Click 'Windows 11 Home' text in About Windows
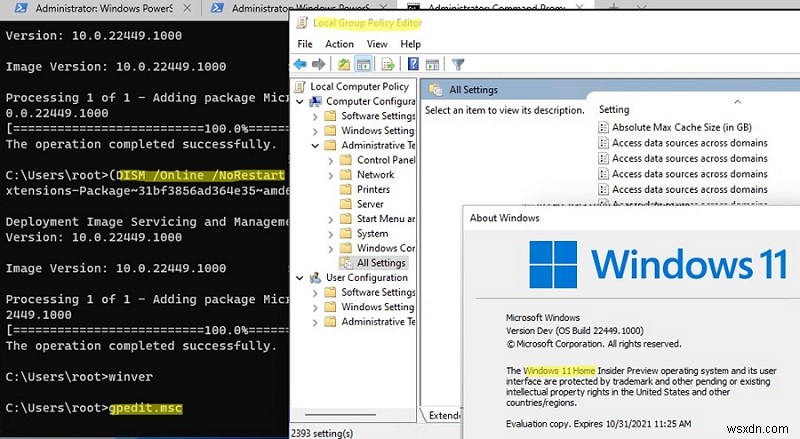This screenshot has height=439, width=800. 559,371
